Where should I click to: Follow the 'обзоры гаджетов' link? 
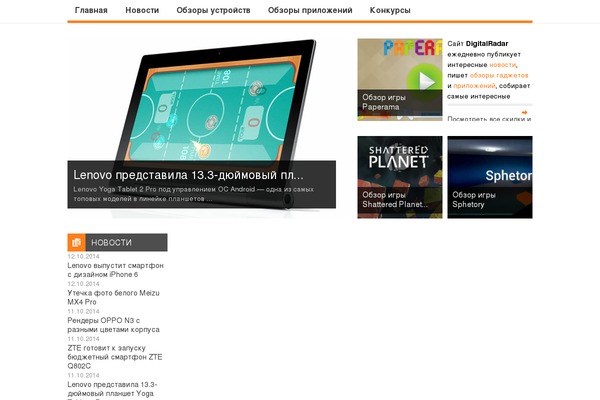pyautogui.click(x=499, y=75)
